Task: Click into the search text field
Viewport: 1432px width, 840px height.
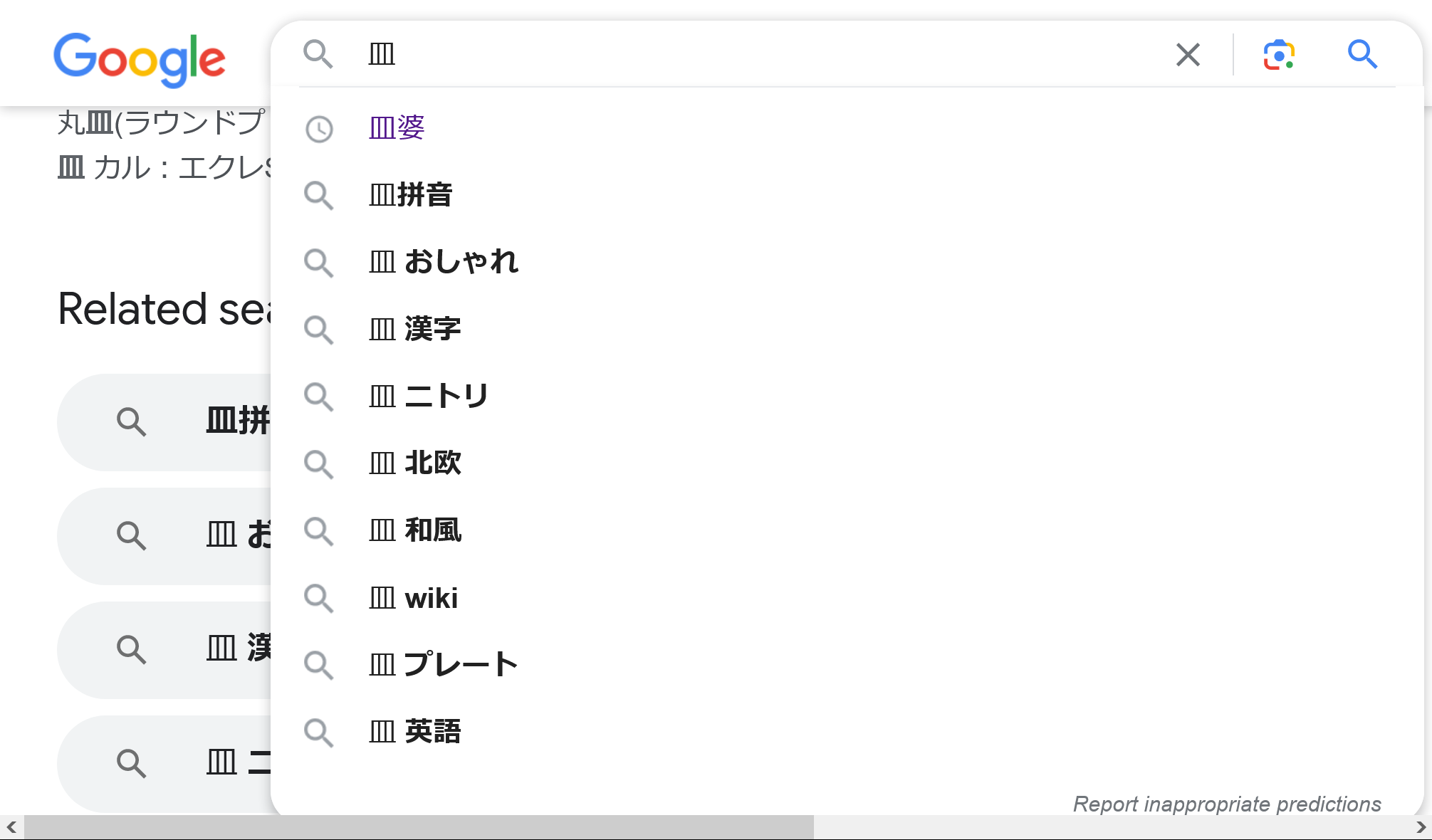Action: pyautogui.click(x=762, y=54)
